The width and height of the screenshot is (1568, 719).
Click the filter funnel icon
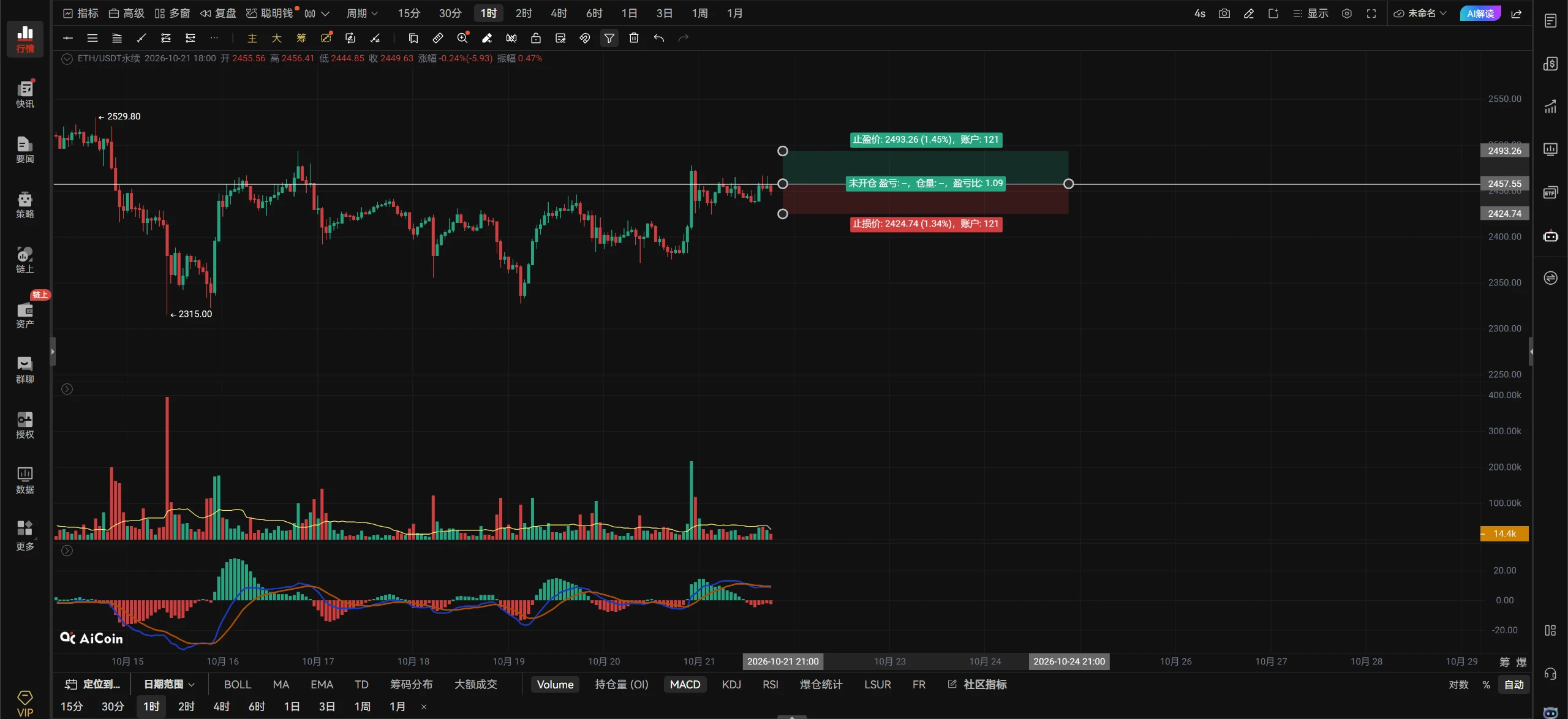click(x=609, y=38)
